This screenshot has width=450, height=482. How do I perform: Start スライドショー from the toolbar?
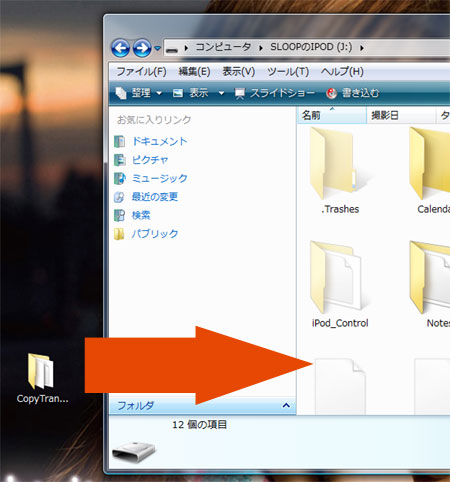[275, 93]
